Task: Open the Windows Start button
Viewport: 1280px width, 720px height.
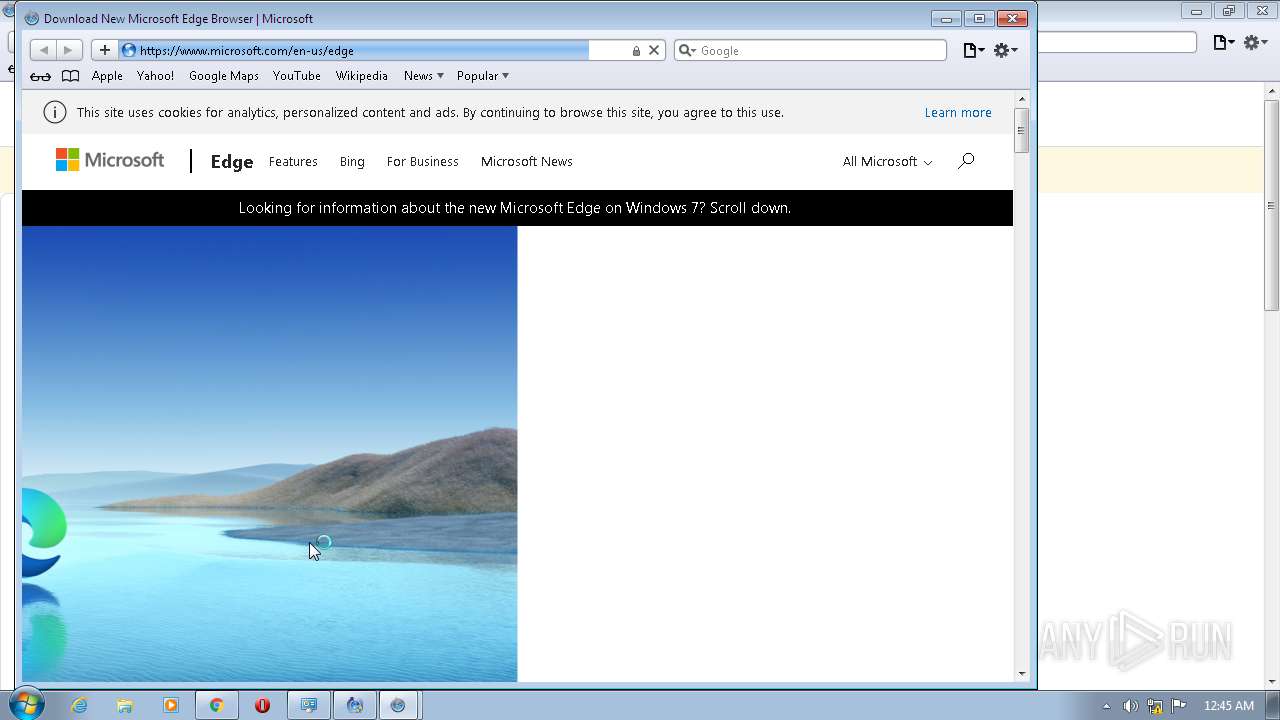Action: [27, 705]
